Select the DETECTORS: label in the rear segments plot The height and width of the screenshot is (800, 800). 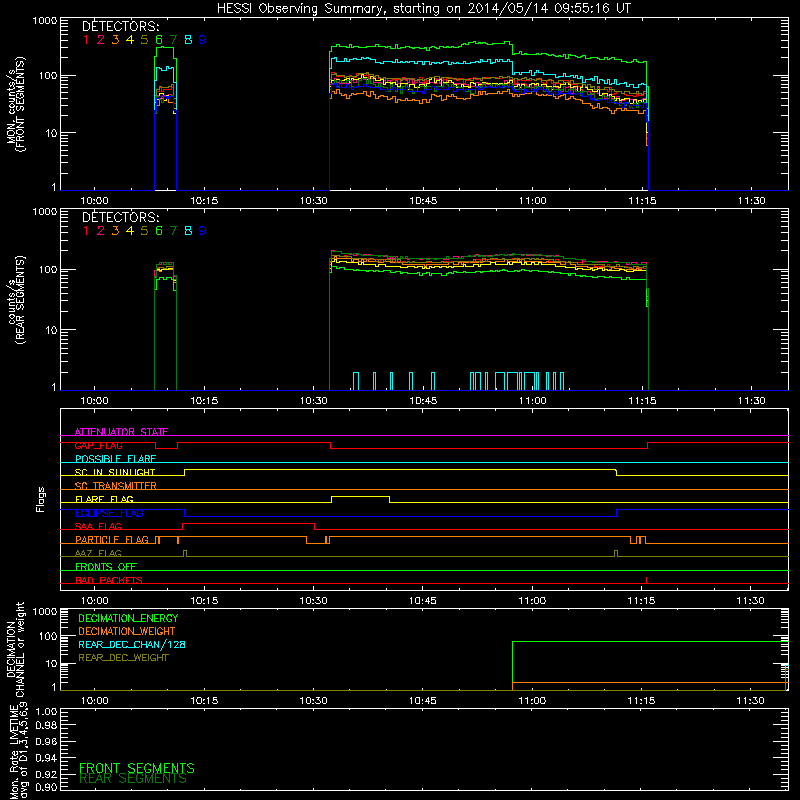(x=120, y=217)
